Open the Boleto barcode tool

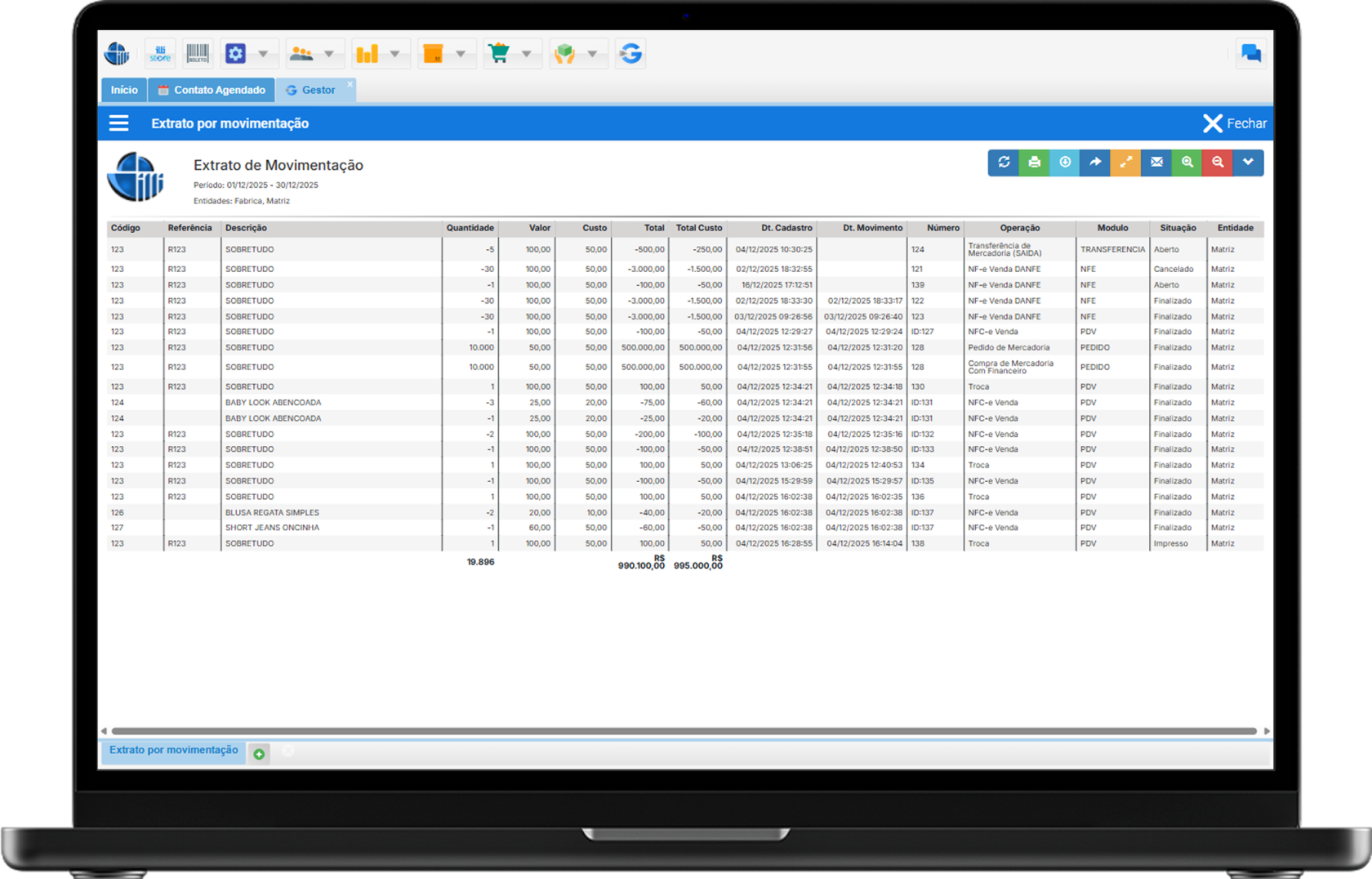click(x=198, y=54)
